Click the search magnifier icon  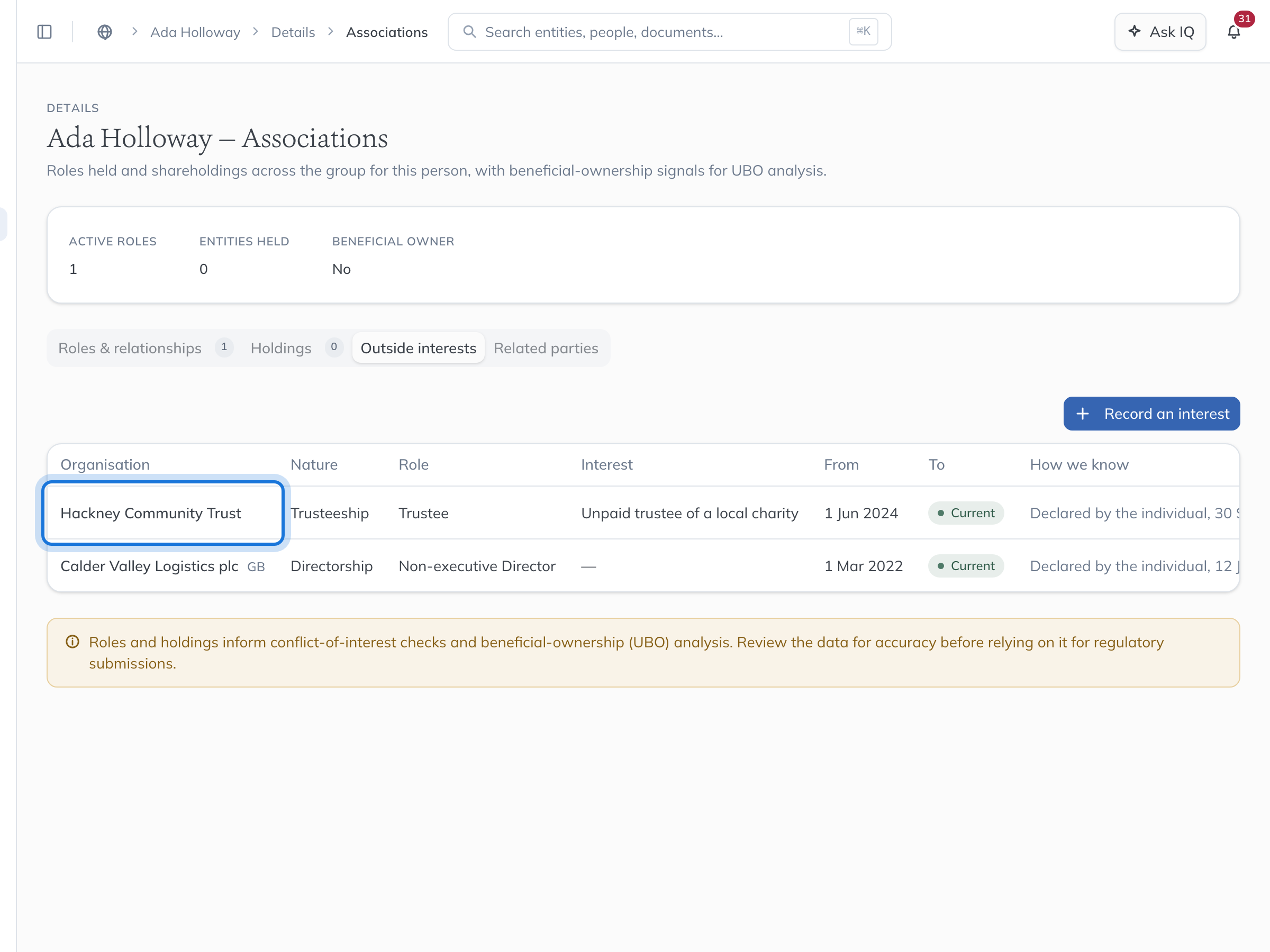click(470, 32)
